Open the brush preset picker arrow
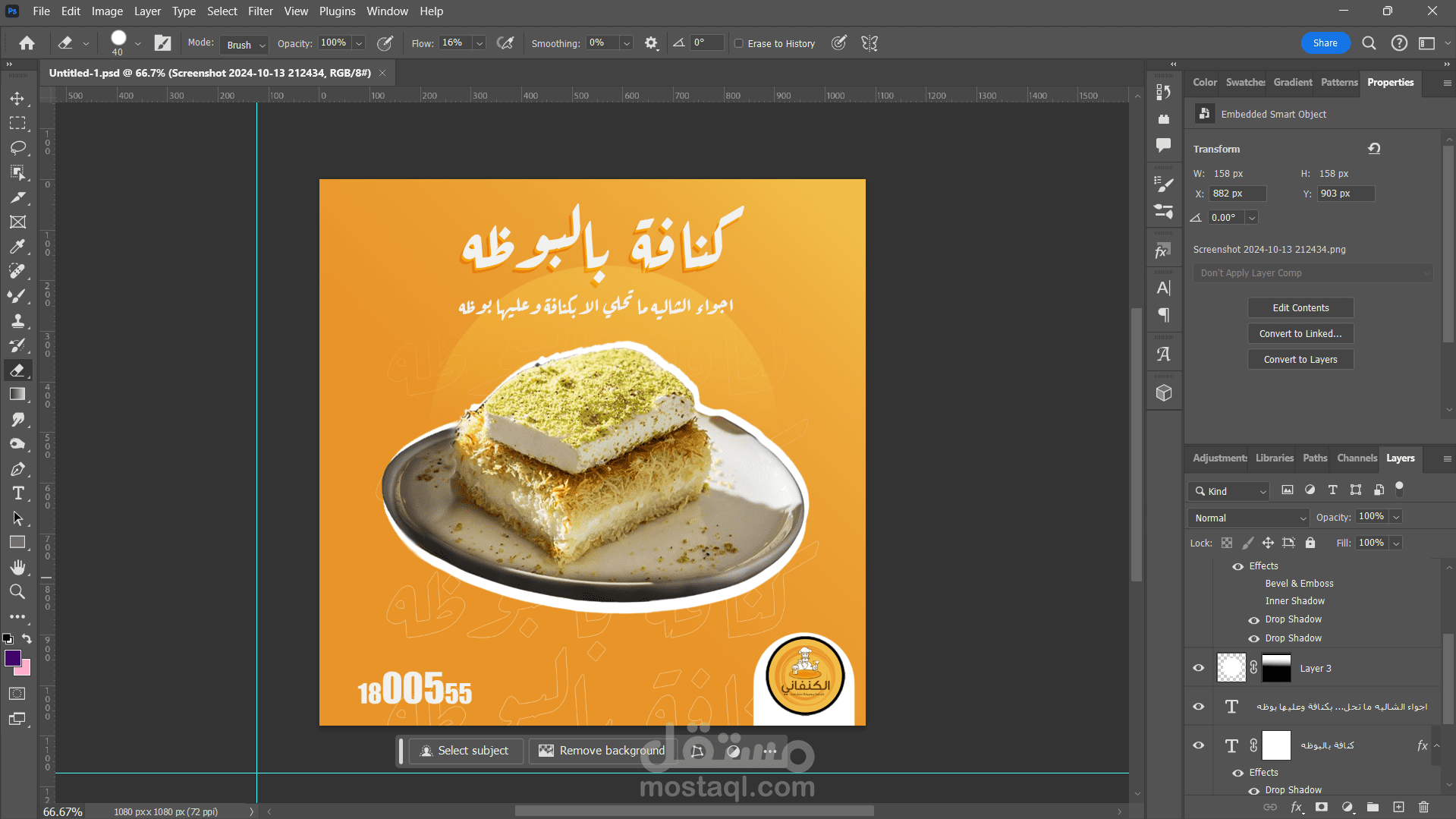Screen dimensions: 1456x819 (x=137, y=44)
